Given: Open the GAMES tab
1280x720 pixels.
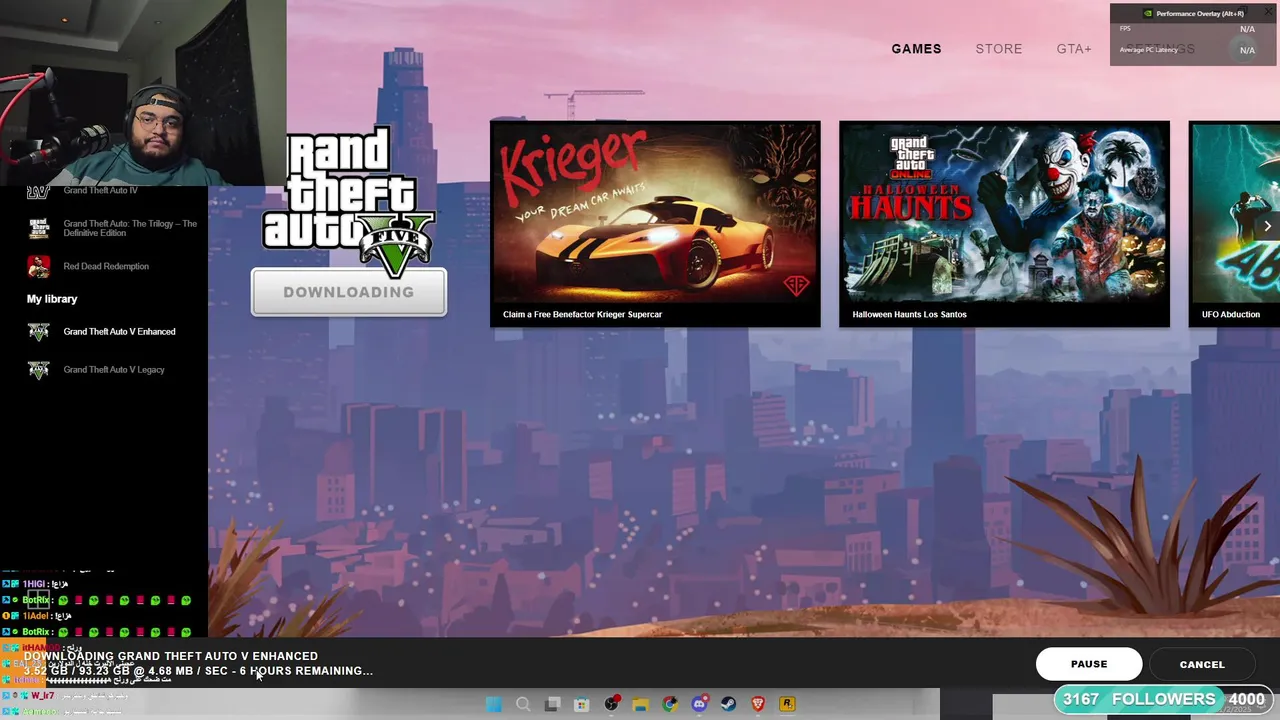Looking at the screenshot, I should tap(916, 49).
